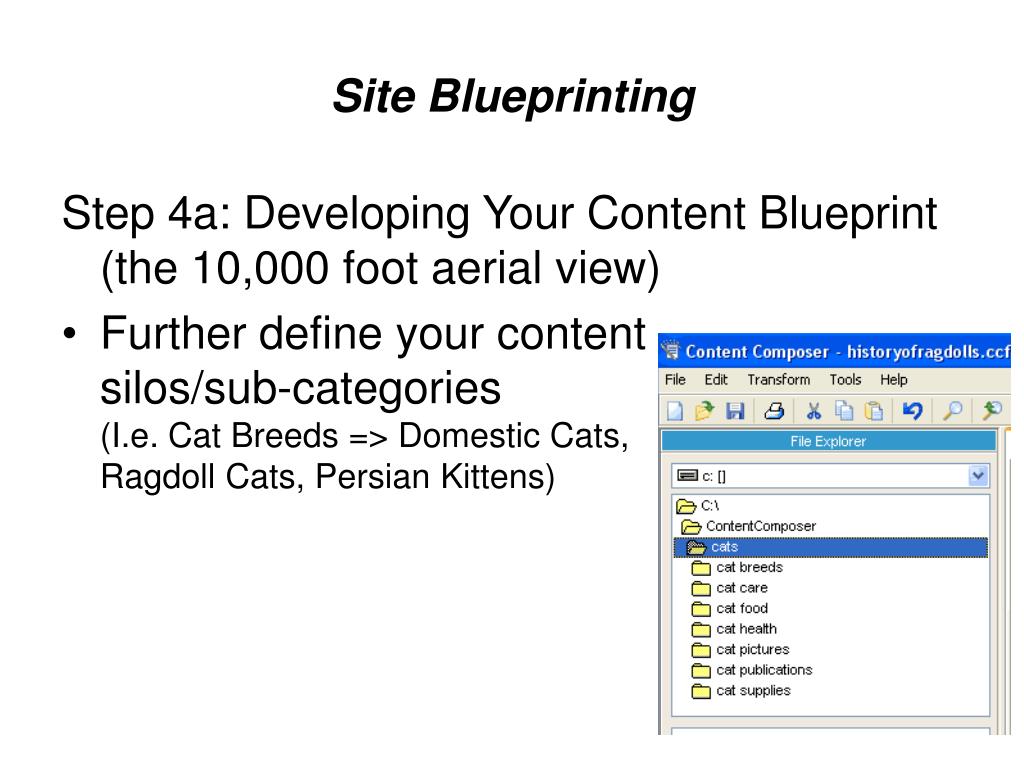Click the Site Blueprinting slide title
The width and height of the screenshot is (1024, 768).
click(x=514, y=97)
